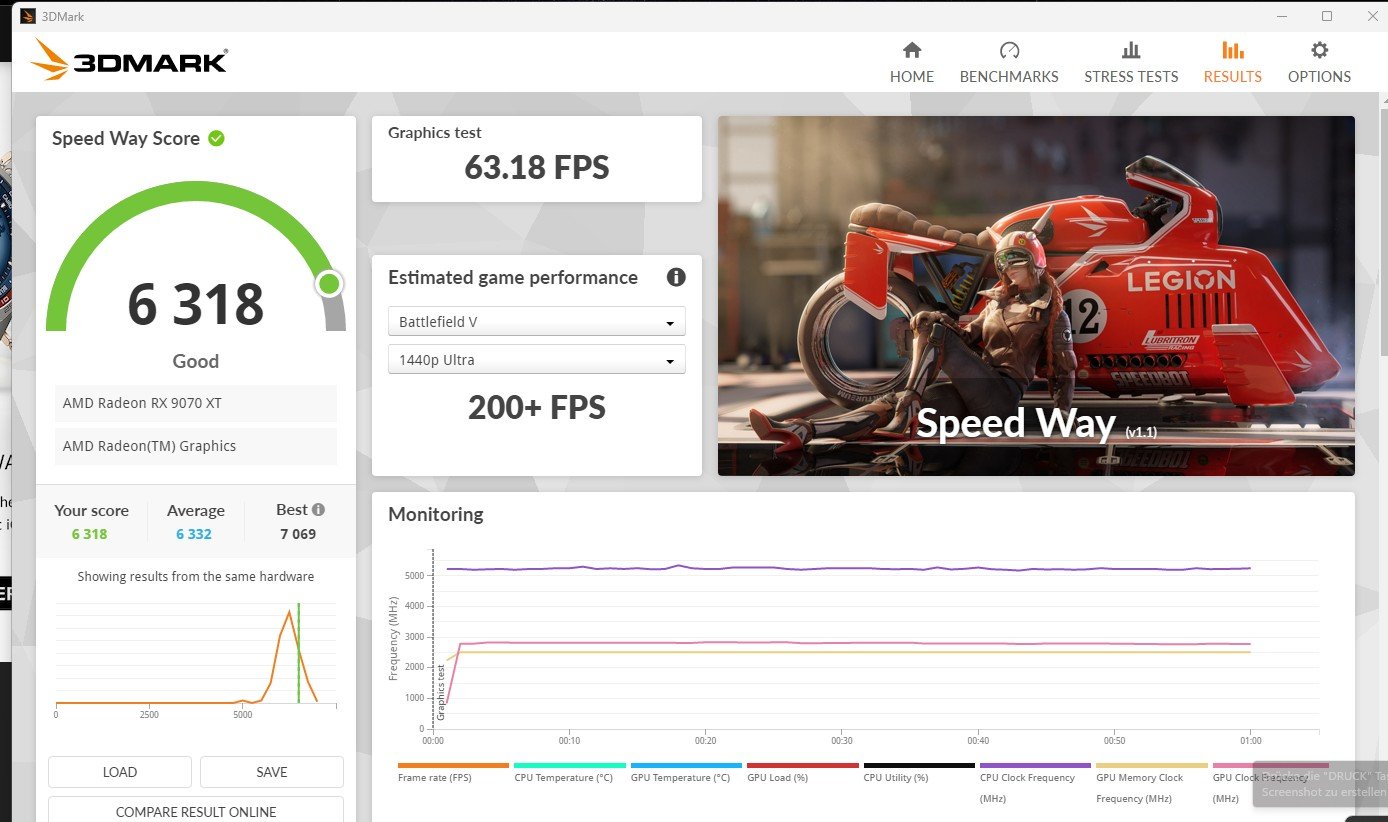Select the RESULTS tab
Screen dimensions: 1388x822
pyautogui.click(x=1232, y=63)
